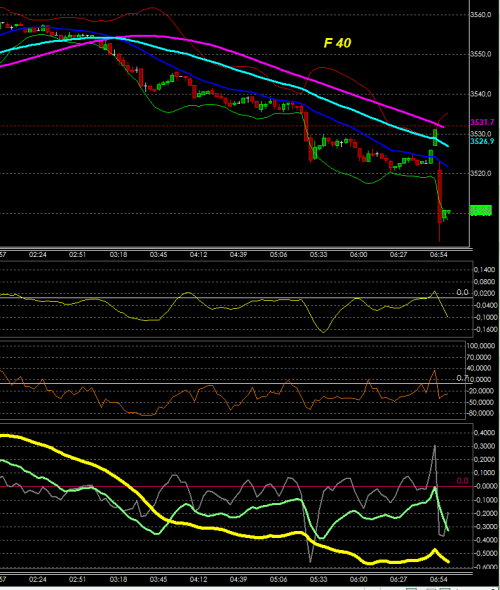Select the green candle touching the cyan average
Image resolution: width=500 pixels, height=590 pixels.
(x=435, y=137)
